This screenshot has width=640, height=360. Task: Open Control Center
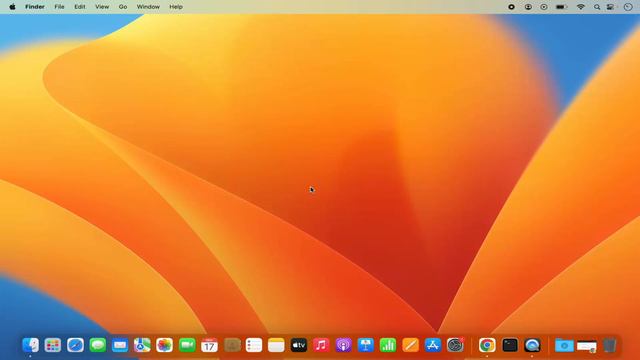coord(611,7)
